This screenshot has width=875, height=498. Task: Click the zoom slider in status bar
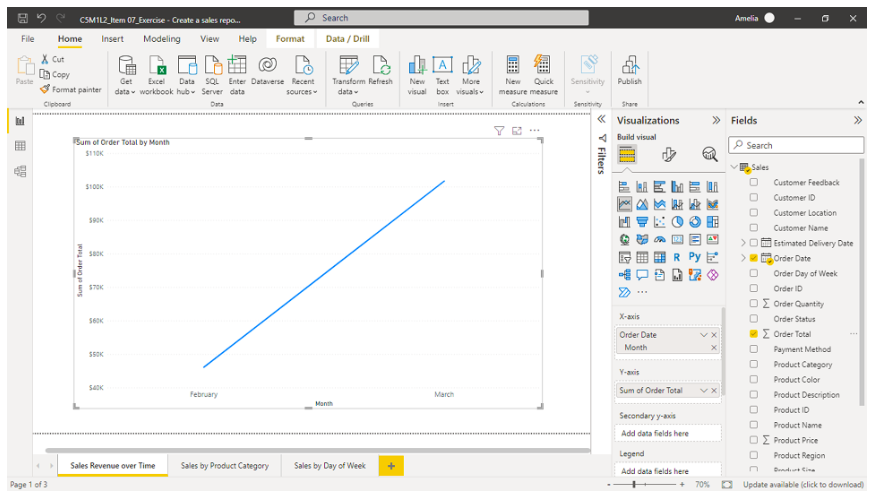pos(636,484)
